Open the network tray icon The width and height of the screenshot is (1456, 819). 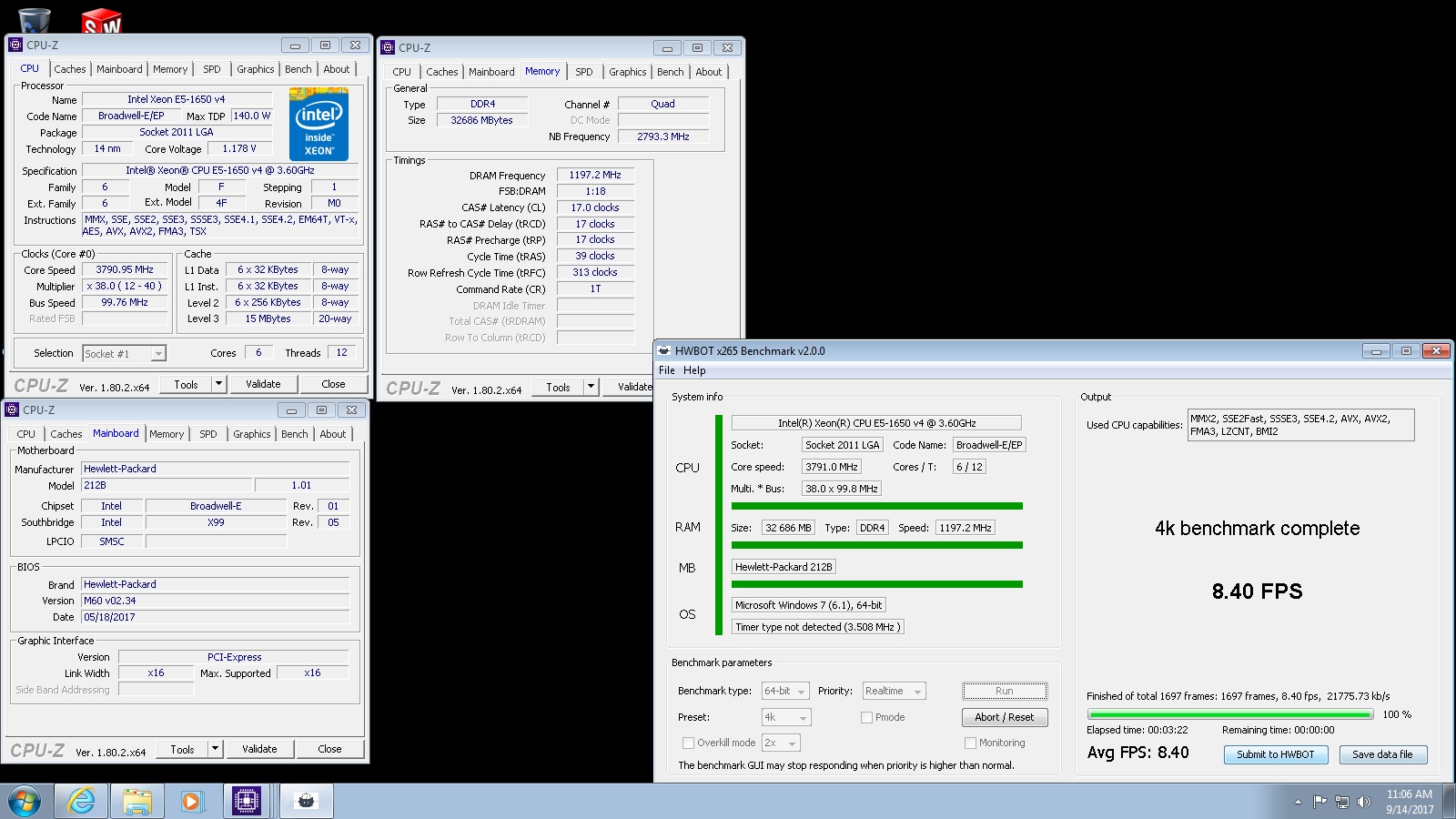tap(1341, 802)
